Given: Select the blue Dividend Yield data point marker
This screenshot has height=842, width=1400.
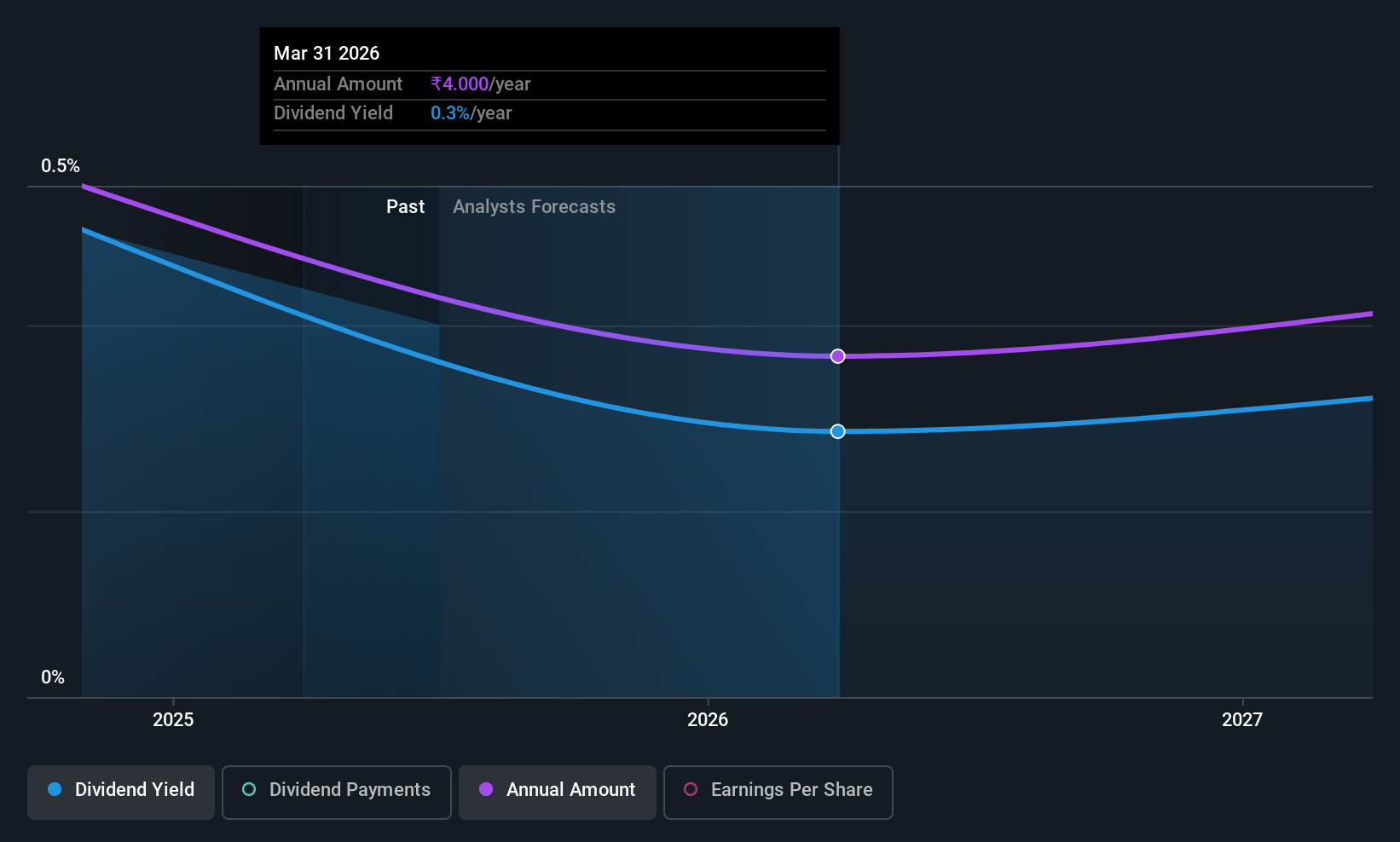Looking at the screenshot, I should 838,431.
